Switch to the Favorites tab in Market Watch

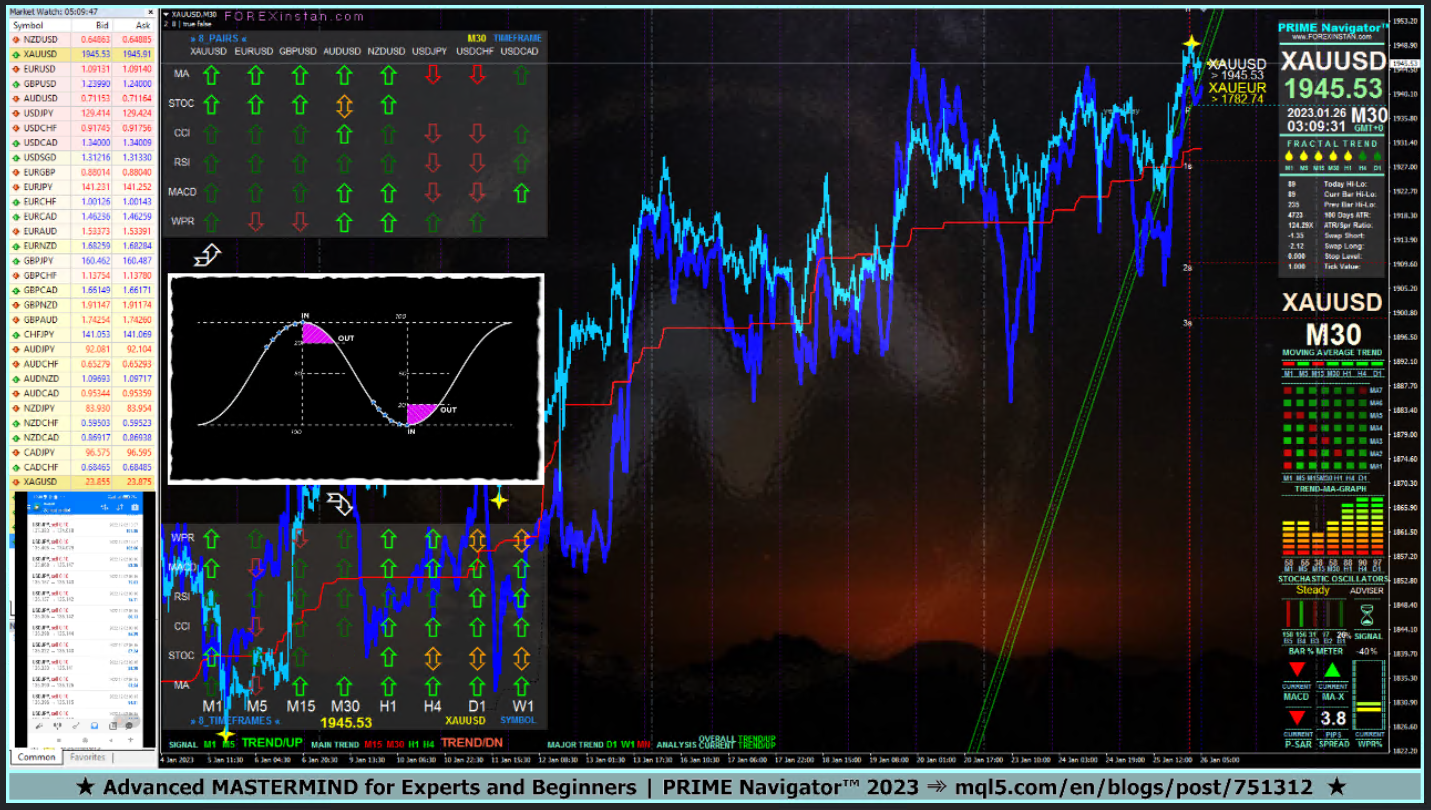(86, 758)
